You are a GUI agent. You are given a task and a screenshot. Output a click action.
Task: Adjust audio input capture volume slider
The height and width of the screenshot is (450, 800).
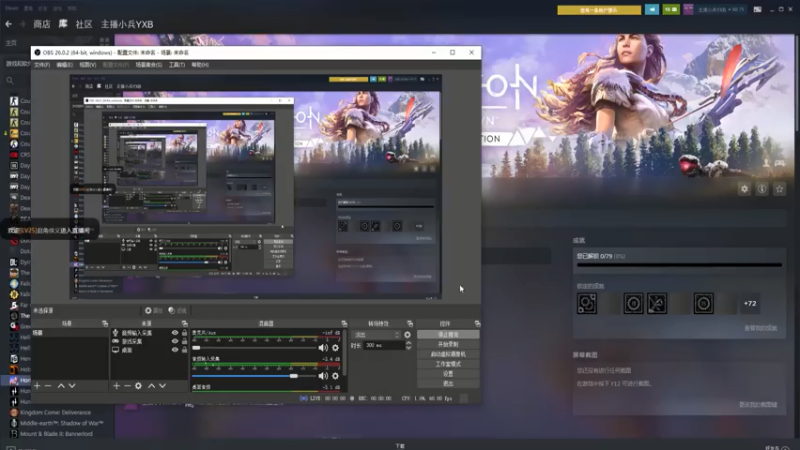(254, 376)
